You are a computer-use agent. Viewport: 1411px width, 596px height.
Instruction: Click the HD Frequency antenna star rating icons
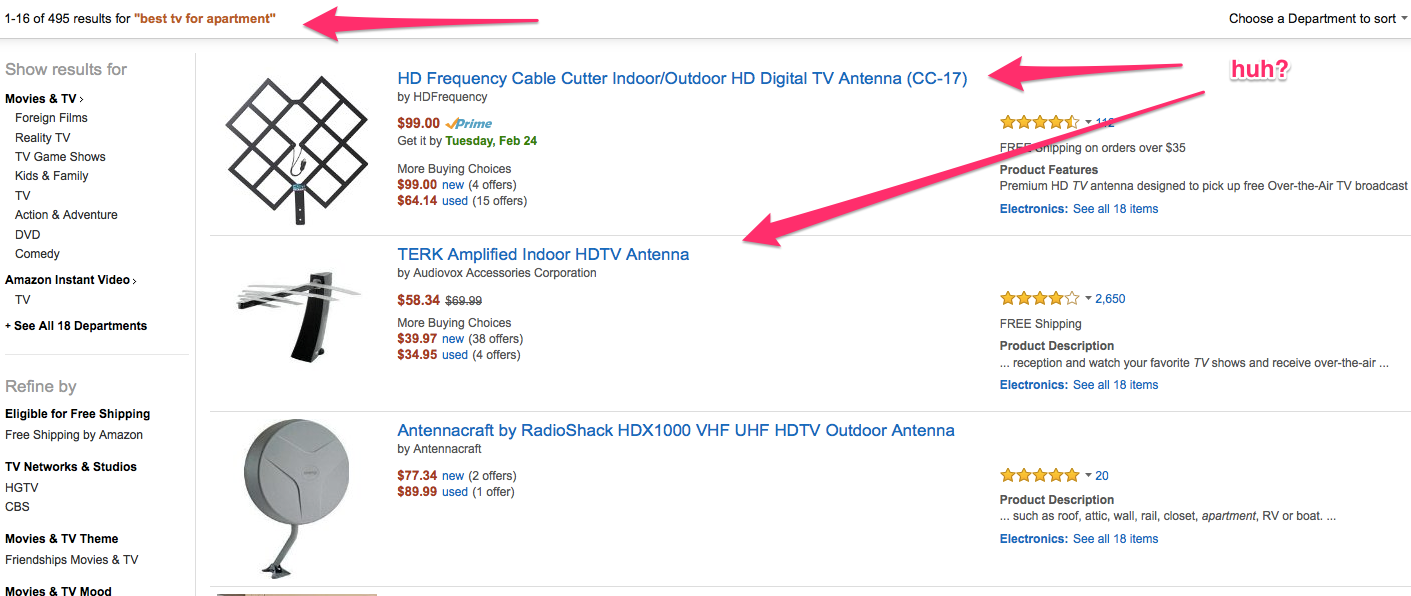pos(1040,122)
